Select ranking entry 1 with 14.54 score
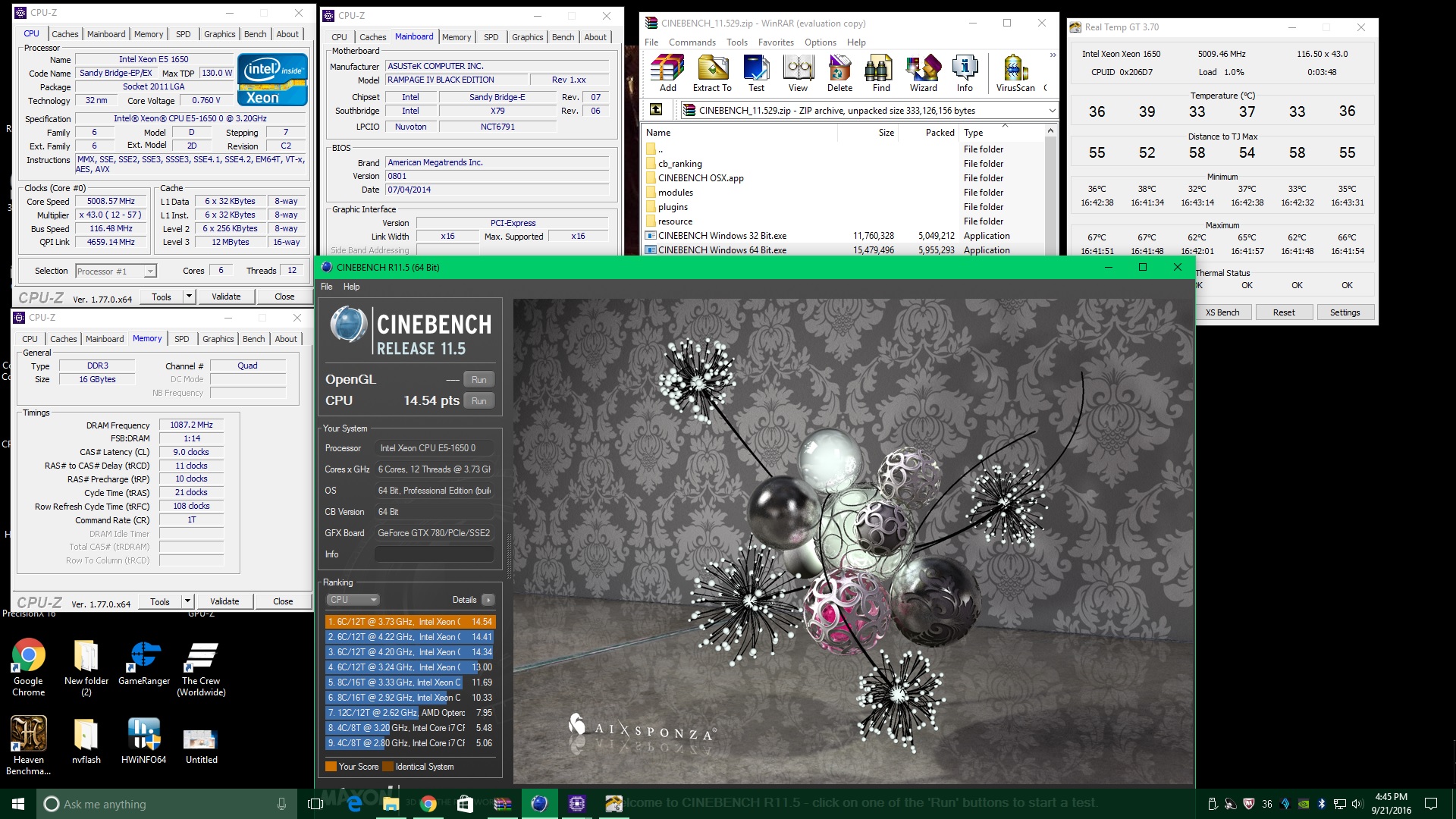The image size is (1456, 819). [410, 622]
